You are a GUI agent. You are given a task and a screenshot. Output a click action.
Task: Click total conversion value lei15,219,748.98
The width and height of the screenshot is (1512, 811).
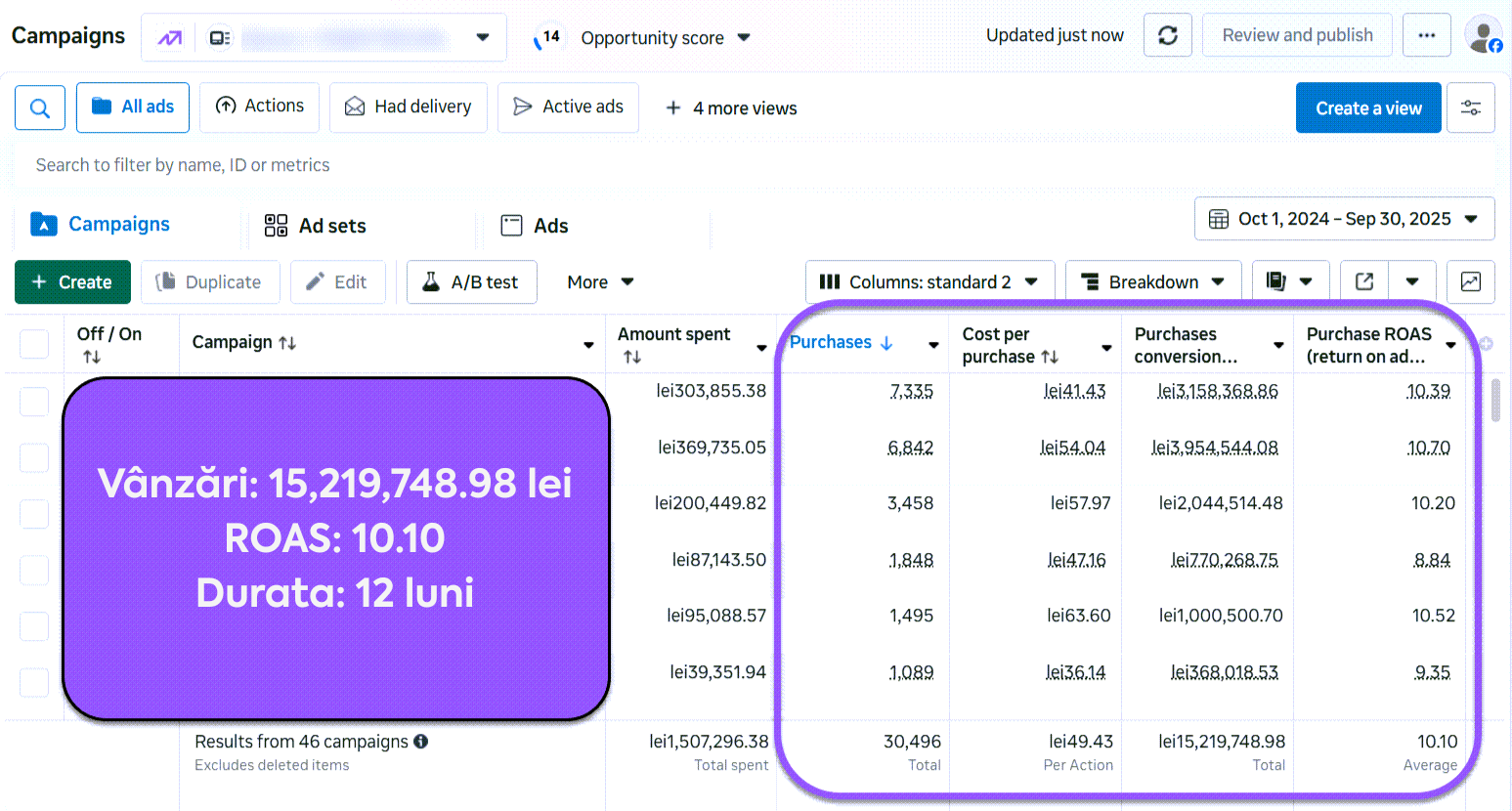[1222, 742]
